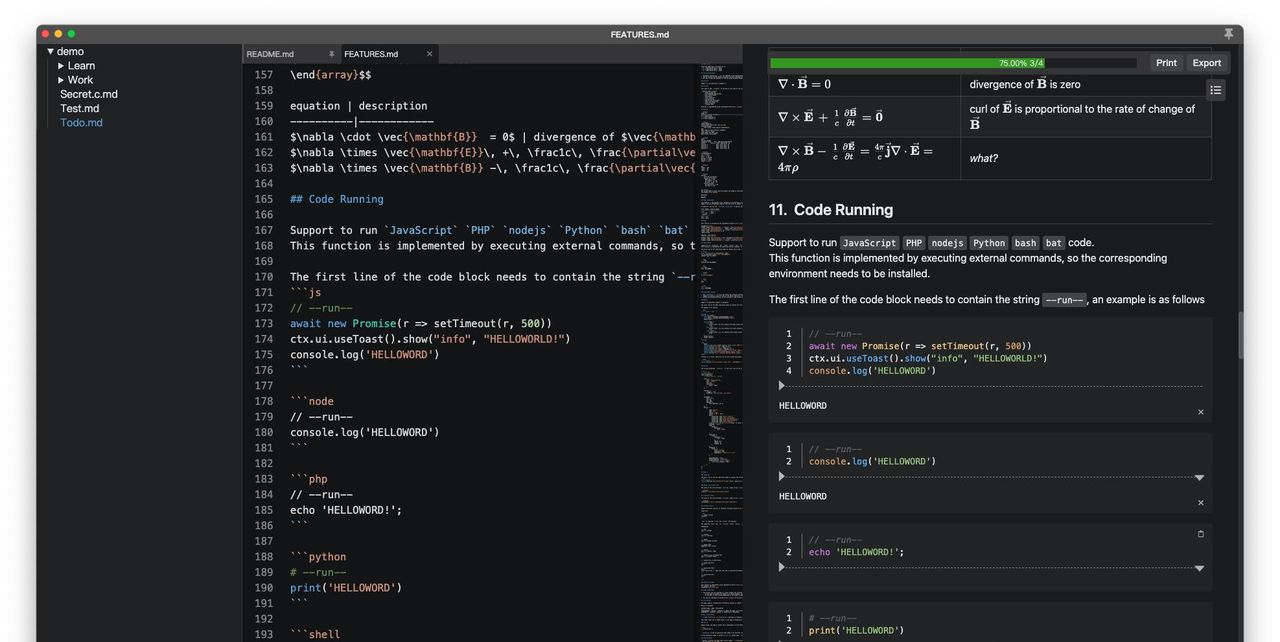The height and width of the screenshot is (642, 1280).
Task: Copy the PHP echo code via clipboard icon
Action: [x=1201, y=534]
